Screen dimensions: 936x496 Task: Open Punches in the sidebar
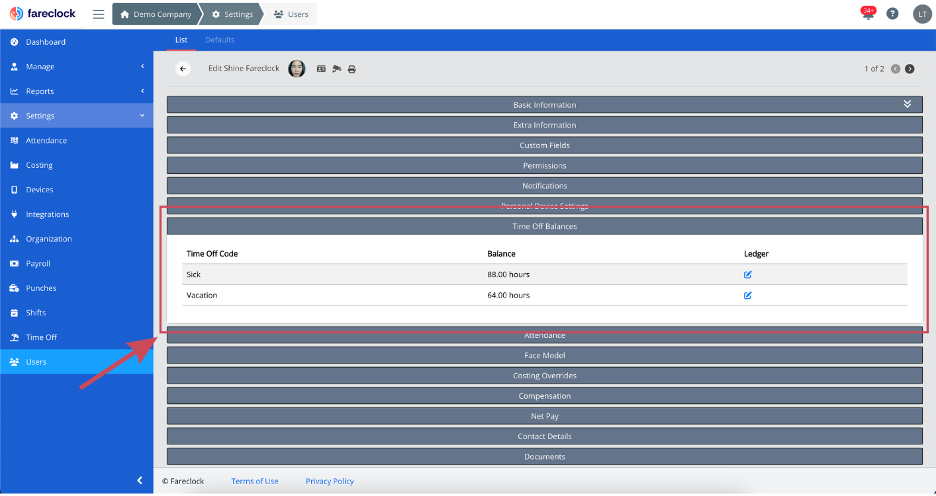(76, 288)
